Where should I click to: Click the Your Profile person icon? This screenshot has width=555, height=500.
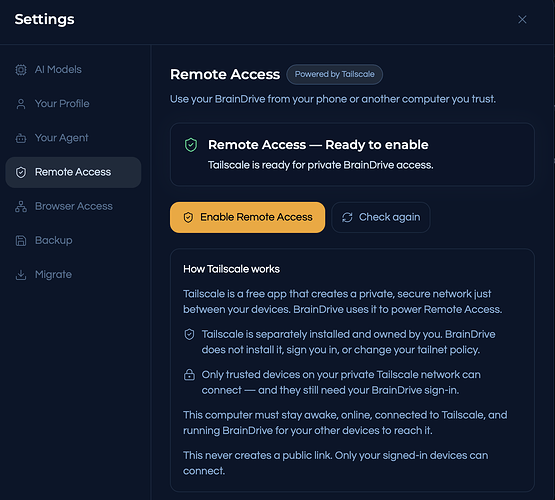point(21,104)
